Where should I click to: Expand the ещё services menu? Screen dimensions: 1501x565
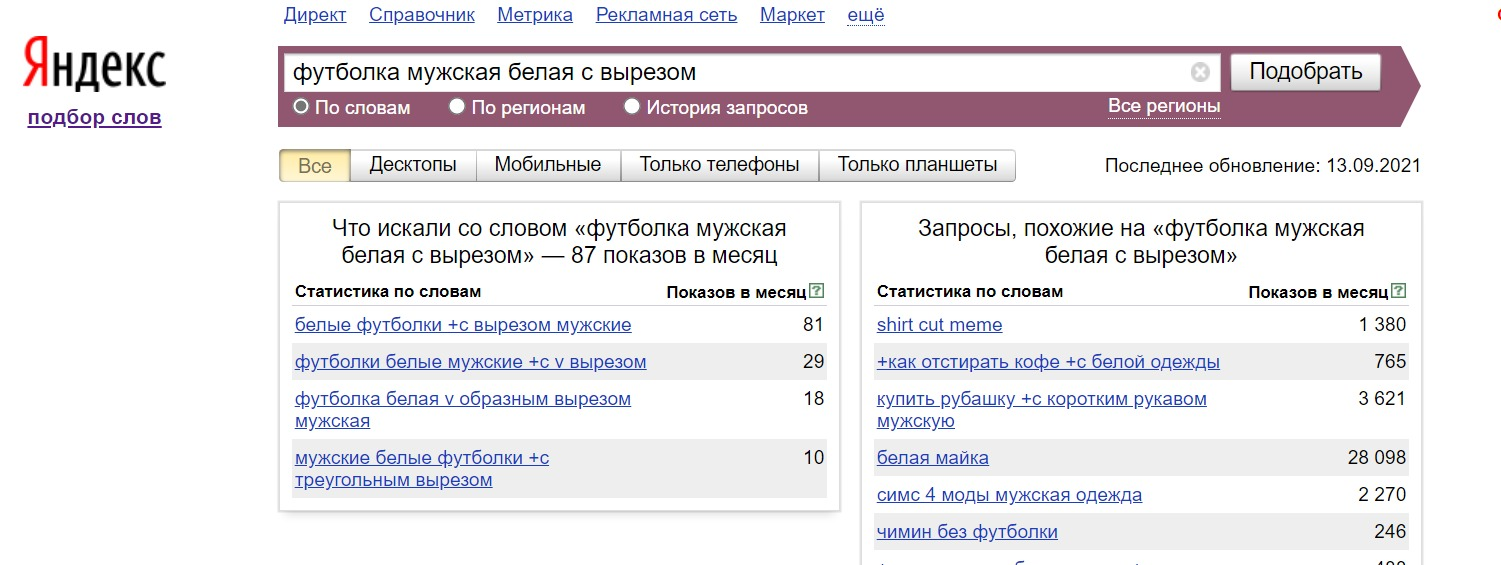(x=866, y=14)
